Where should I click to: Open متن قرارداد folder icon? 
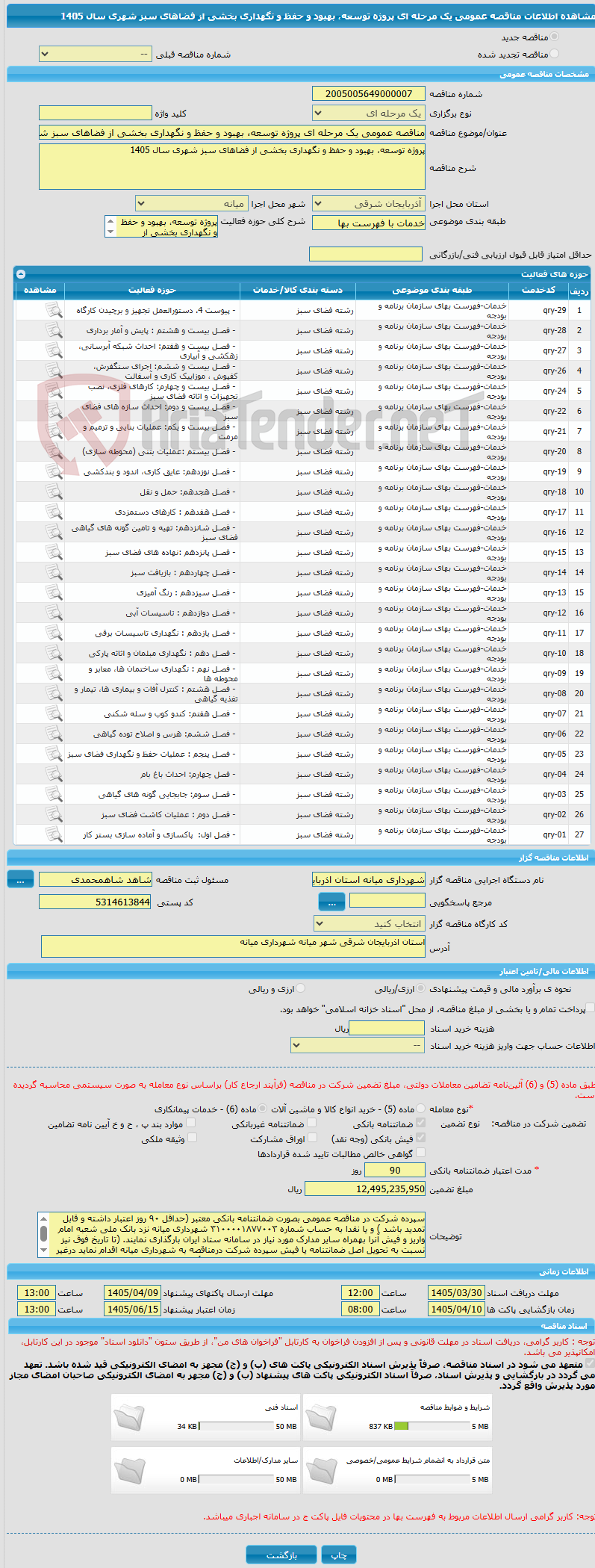click(x=321, y=1470)
